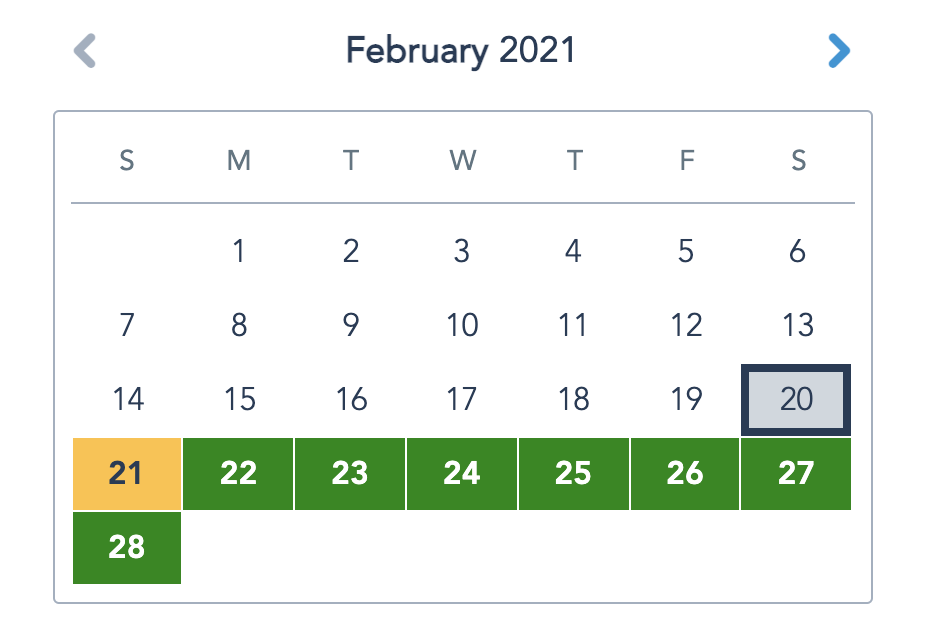Pick date 24 in the green range

point(462,474)
